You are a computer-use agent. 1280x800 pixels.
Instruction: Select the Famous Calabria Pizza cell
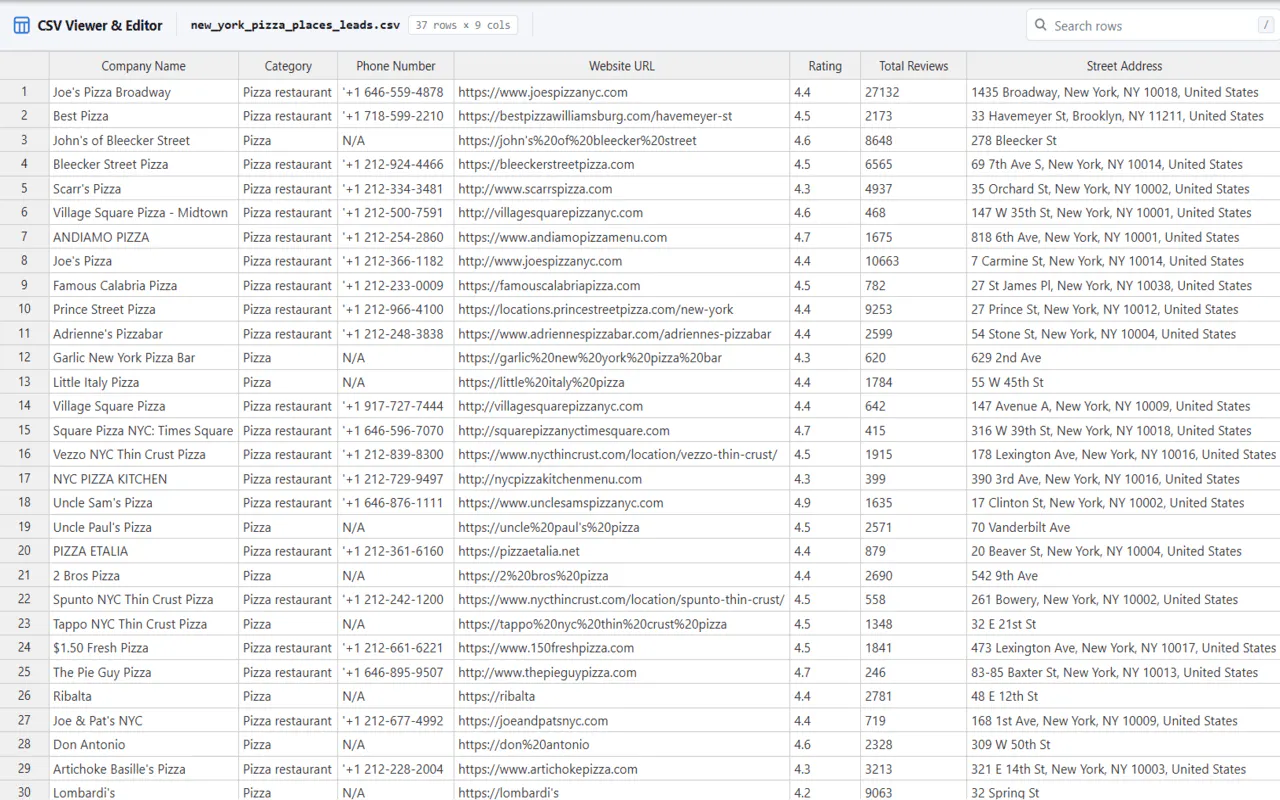tap(143, 285)
